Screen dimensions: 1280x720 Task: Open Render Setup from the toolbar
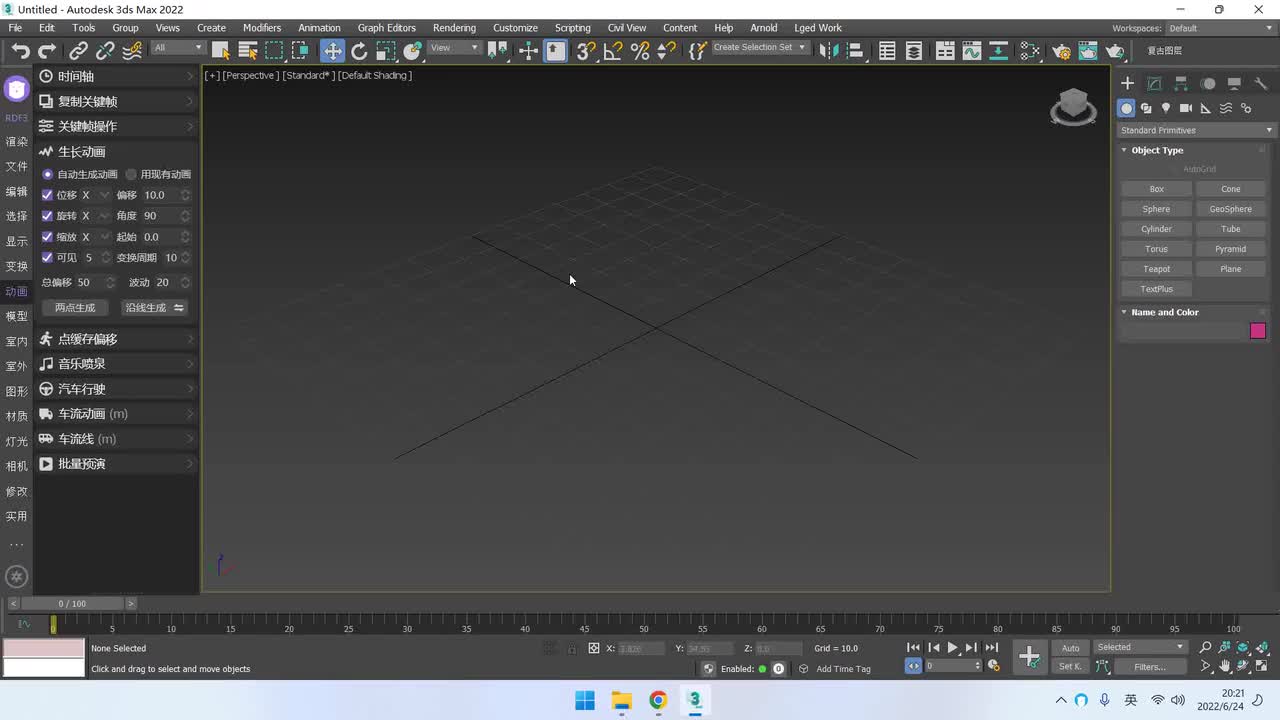(x=1062, y=51)
